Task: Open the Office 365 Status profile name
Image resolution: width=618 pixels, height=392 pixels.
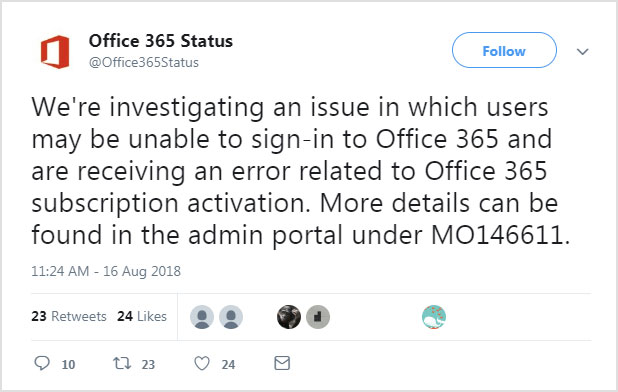Action: [x=160, y=41]
